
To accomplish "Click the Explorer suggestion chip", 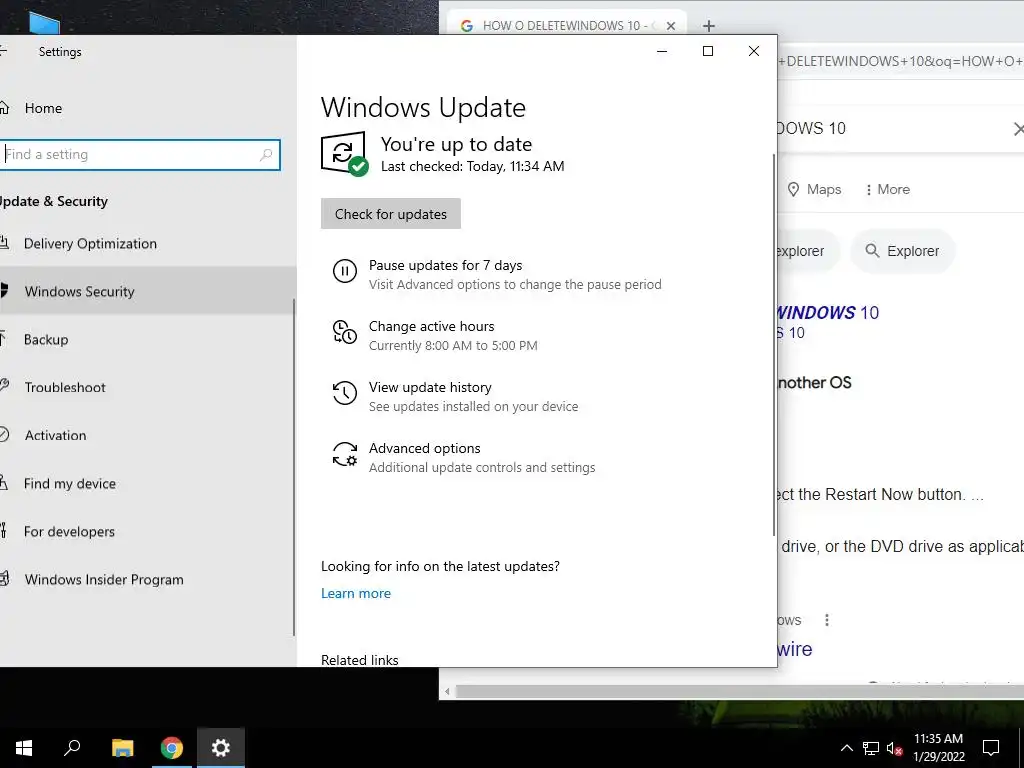I will tap(903, 251).
